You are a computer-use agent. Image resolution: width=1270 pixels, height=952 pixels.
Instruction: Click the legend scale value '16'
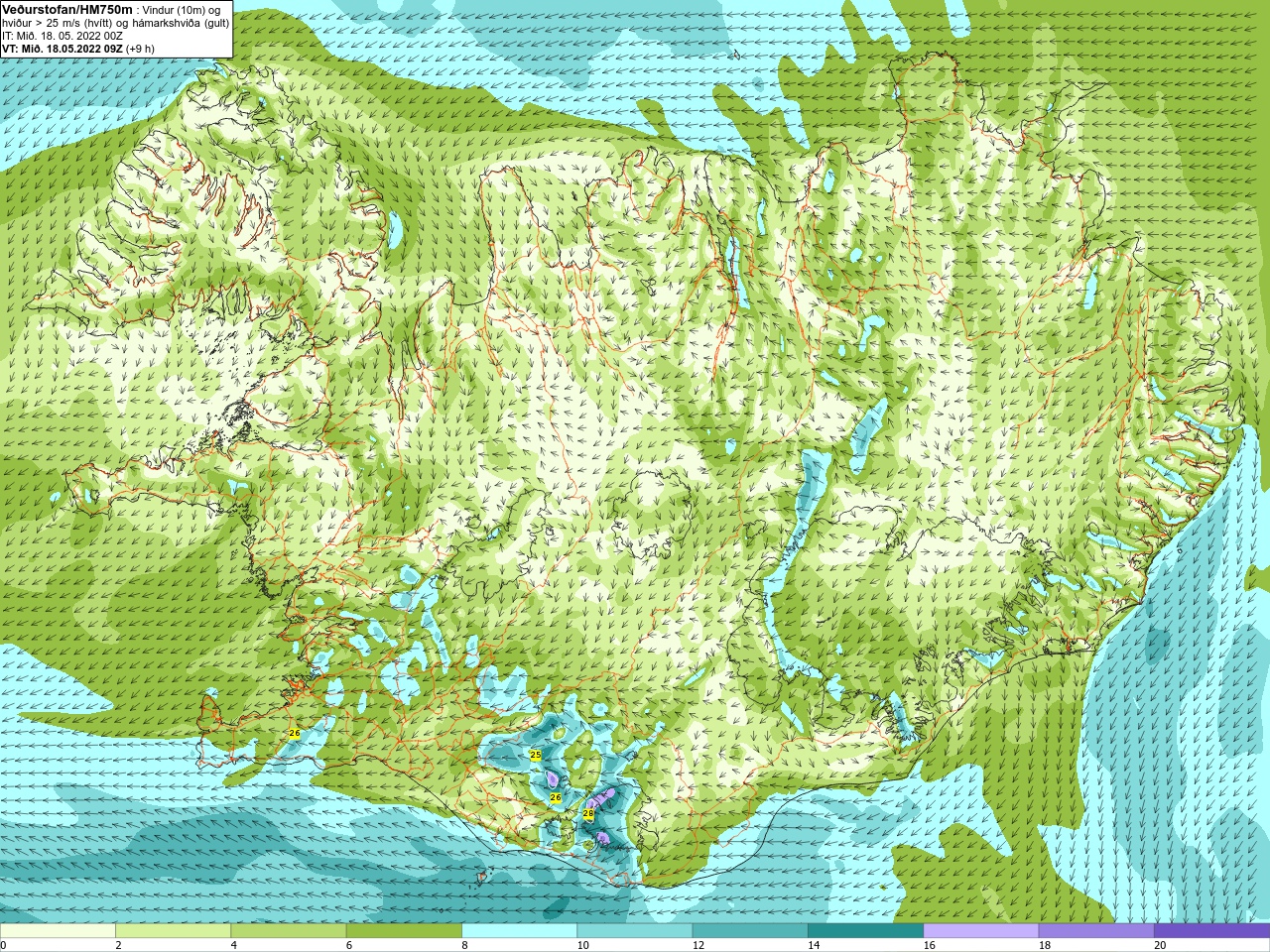point(929,945)
